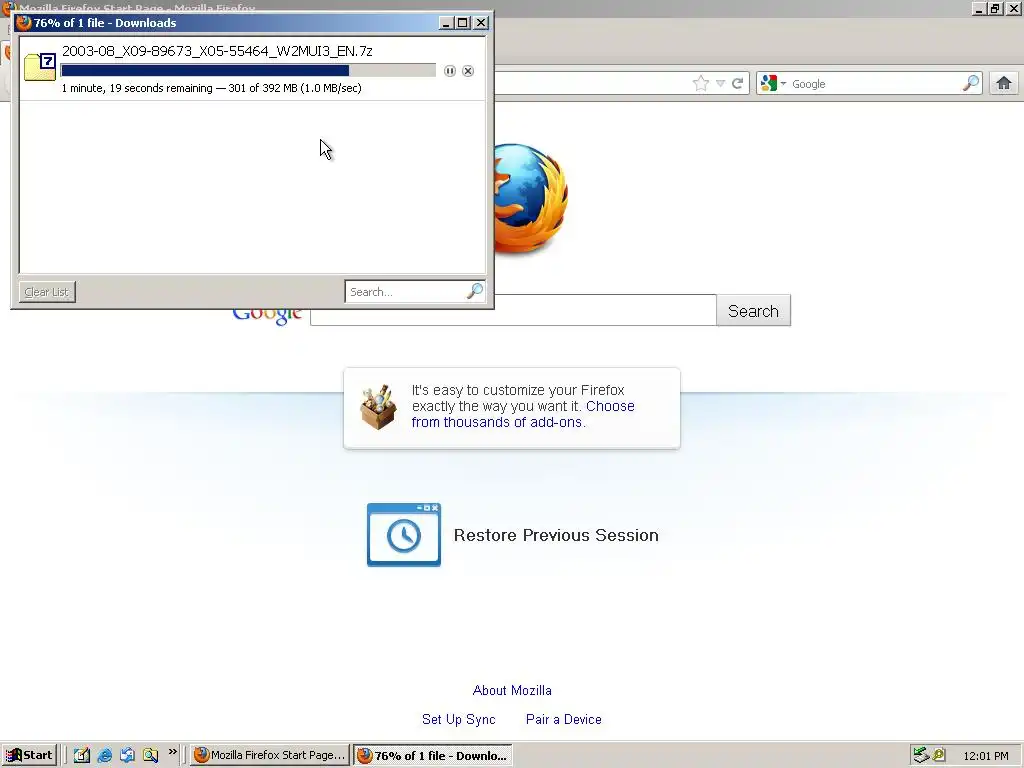Screen dimensions: 1024x768
Task: Open Choose from thousands of add-ons link
Action: [x=522, y=414]
